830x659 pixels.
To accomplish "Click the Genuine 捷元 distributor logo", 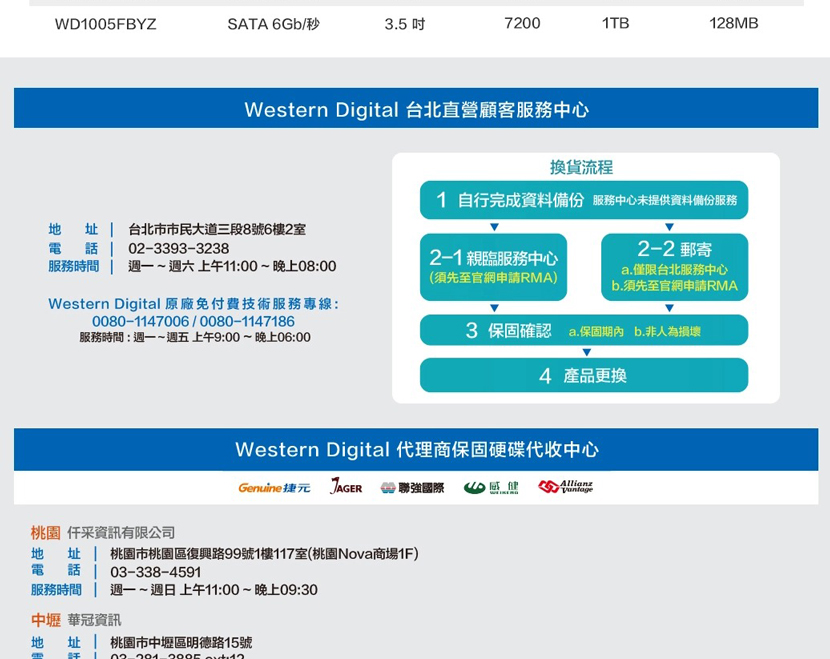I will pyautogui.click(x=274, y=487).
